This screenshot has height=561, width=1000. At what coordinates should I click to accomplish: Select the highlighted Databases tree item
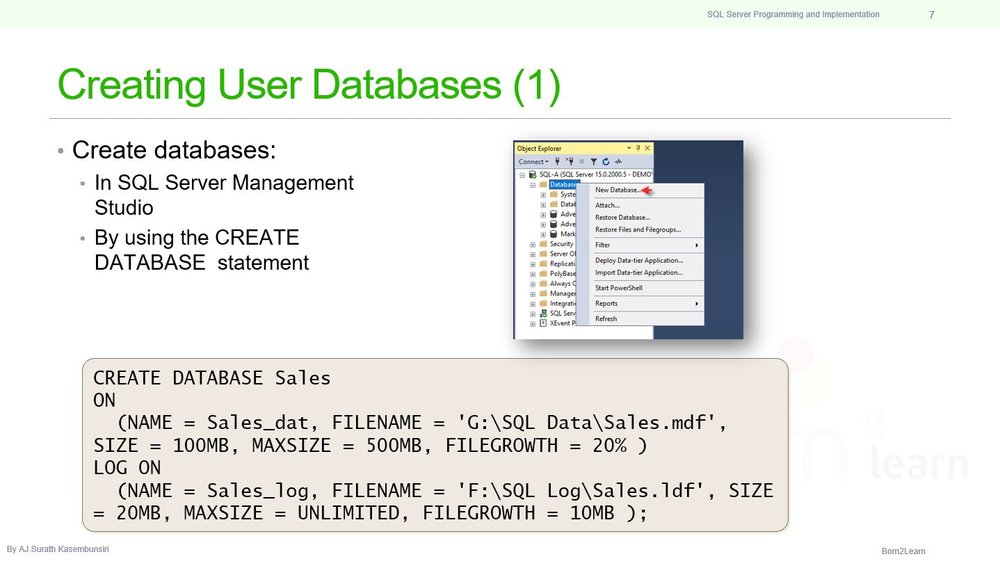pyautogui.click(x=563, y=185)
